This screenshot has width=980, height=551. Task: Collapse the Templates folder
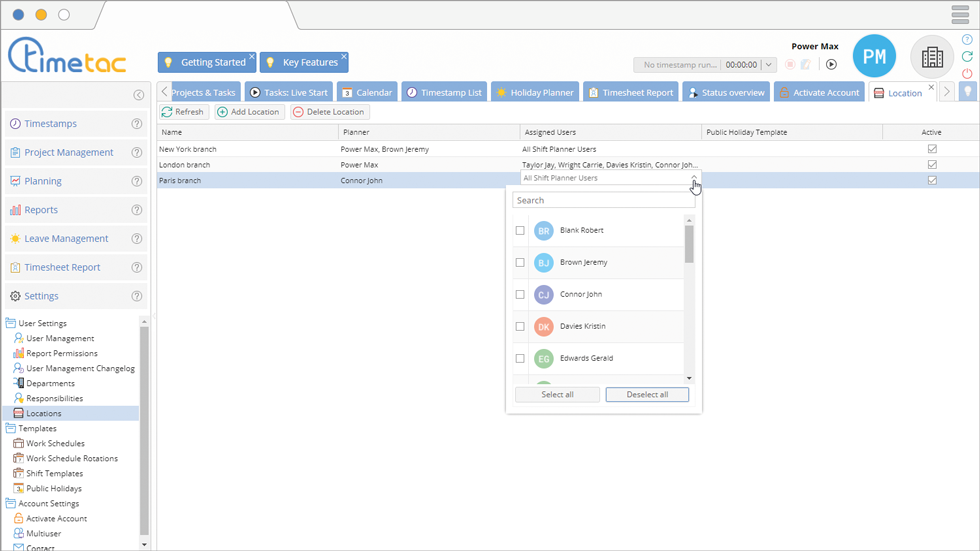tap(11, 428)
